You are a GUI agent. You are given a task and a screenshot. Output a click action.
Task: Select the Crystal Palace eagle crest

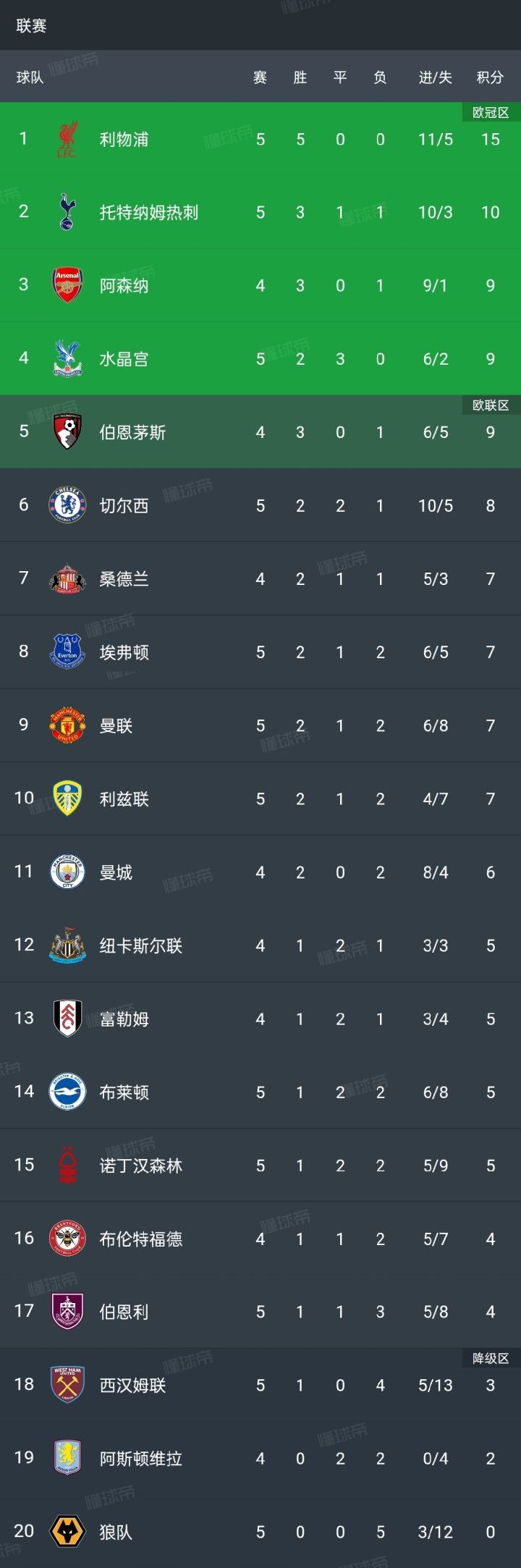coord(67,358)
